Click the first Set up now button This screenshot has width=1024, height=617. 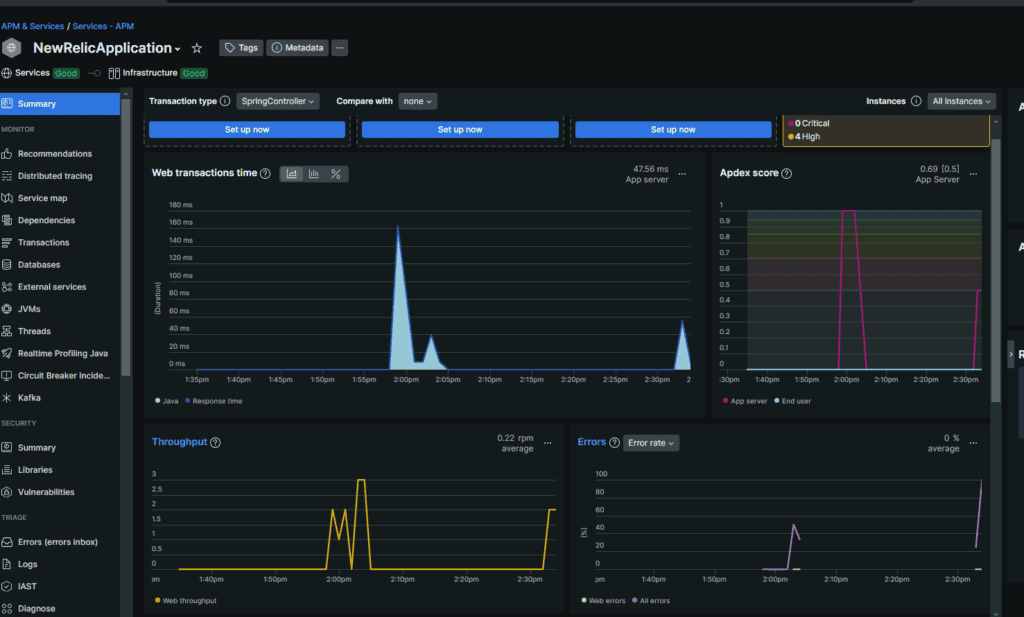coord(246,129)
